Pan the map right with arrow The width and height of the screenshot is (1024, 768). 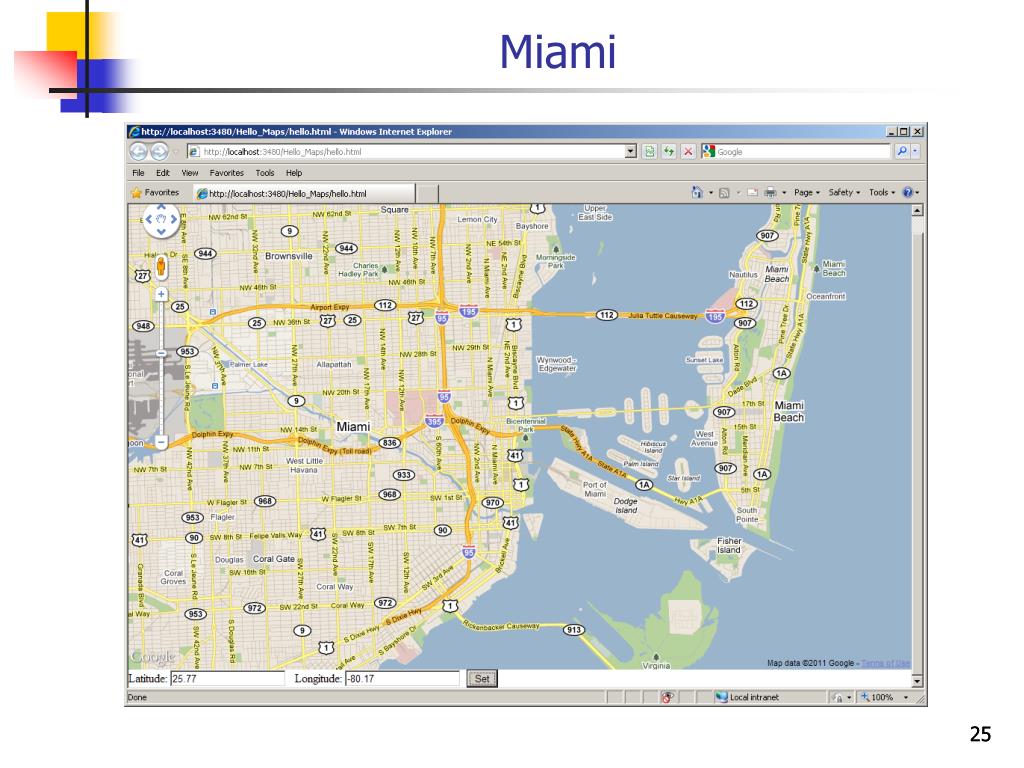click(174, 219)
